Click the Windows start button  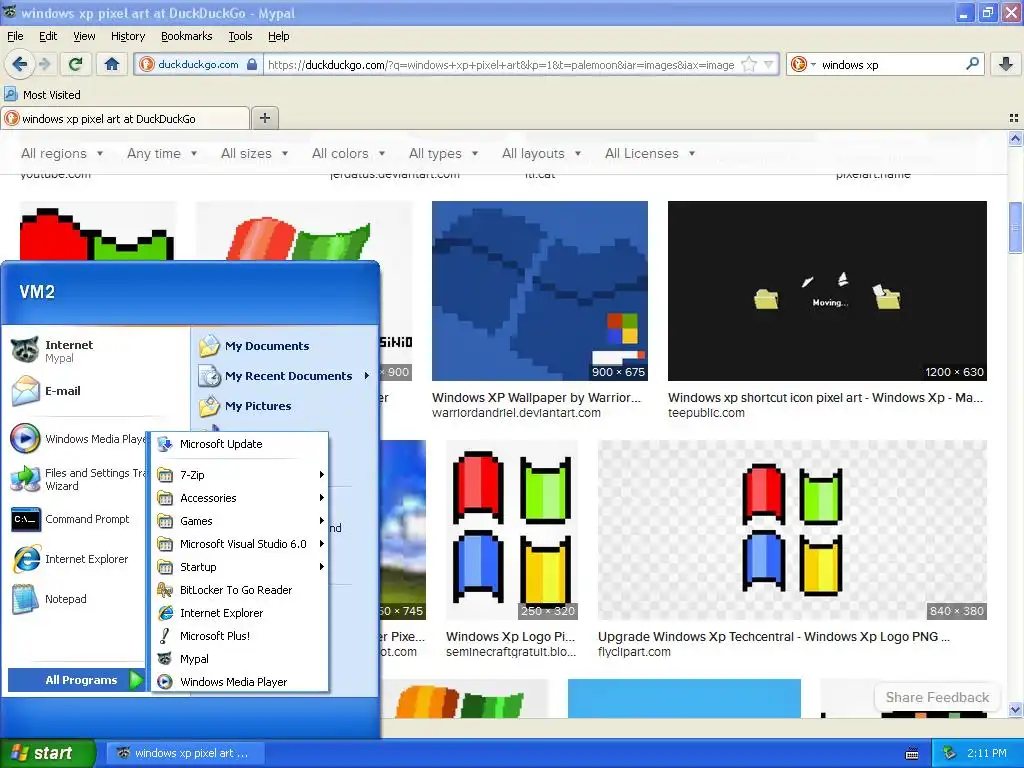coord(47,754)
